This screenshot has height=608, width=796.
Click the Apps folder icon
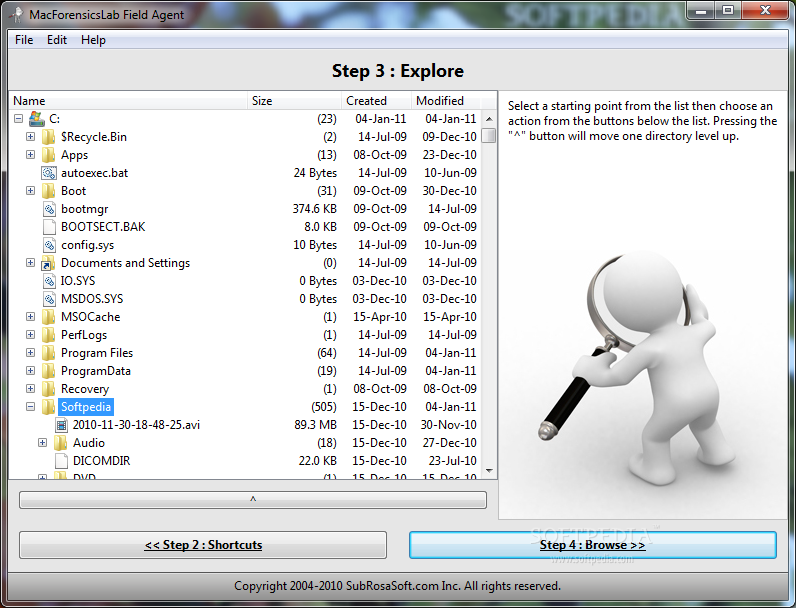click(49, 155)
